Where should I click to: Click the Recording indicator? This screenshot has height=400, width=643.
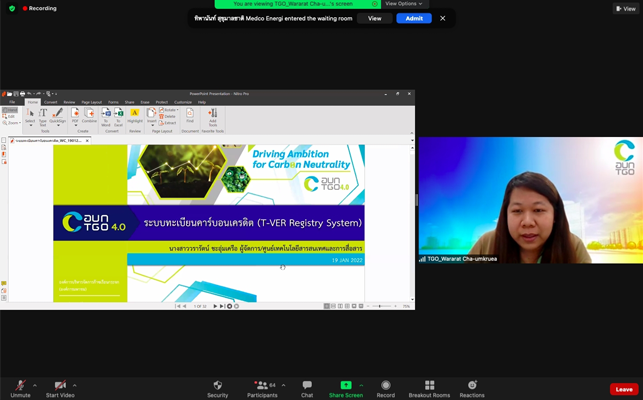[40, 8]
